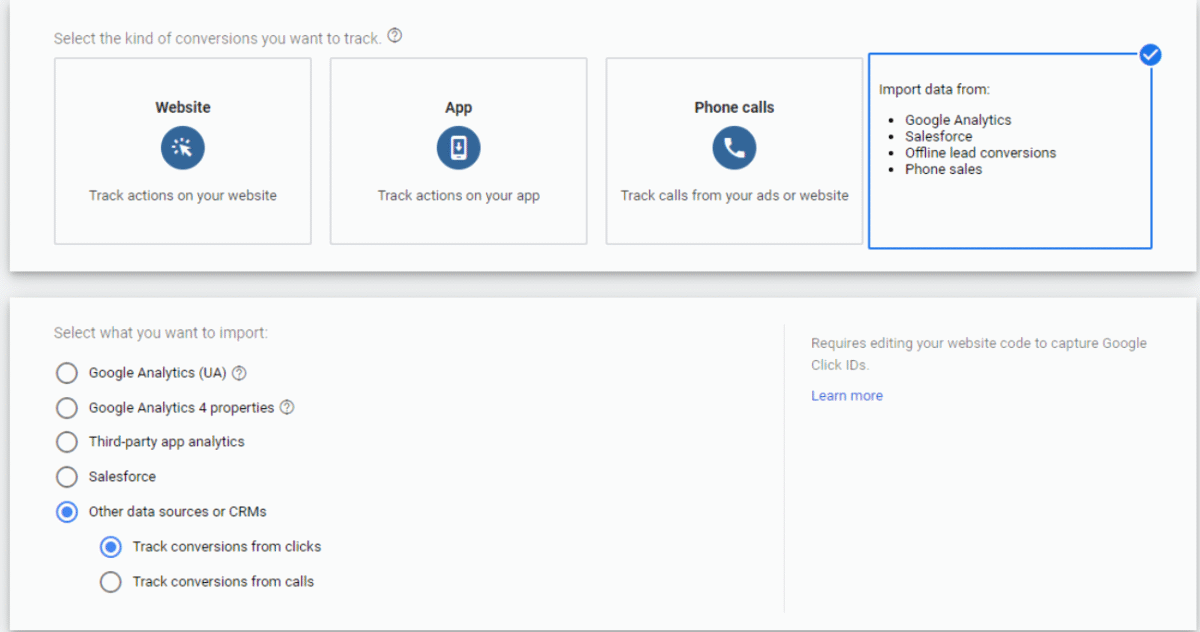1200x632 pixels.
Task: Select Track conversions from calls
Action: tap(111, 582)
